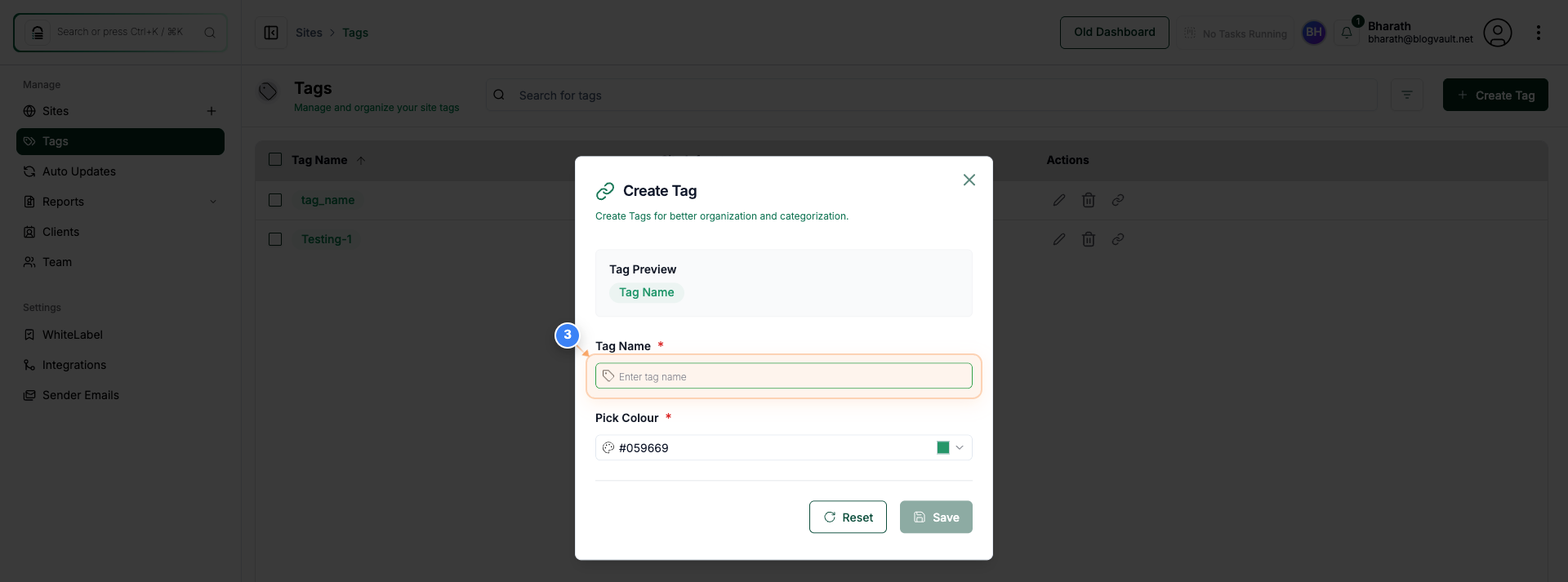
Task: Check the tag_name row checkbox
Action: pyautogui.click(x=275, y=200)
